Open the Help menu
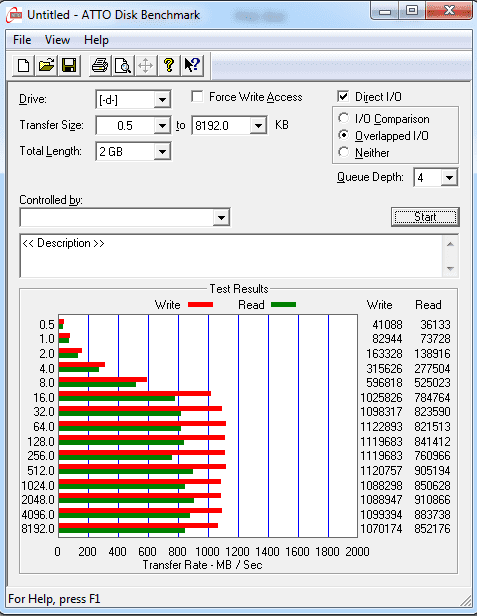Image resolution: width=477 pixels, height=616 pixels. pyautogui.click(x=96, y=40)
